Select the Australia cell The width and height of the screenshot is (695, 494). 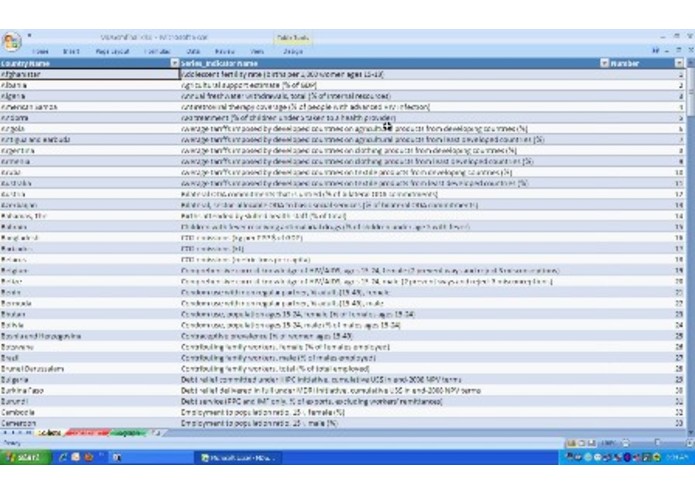point(90,183)
